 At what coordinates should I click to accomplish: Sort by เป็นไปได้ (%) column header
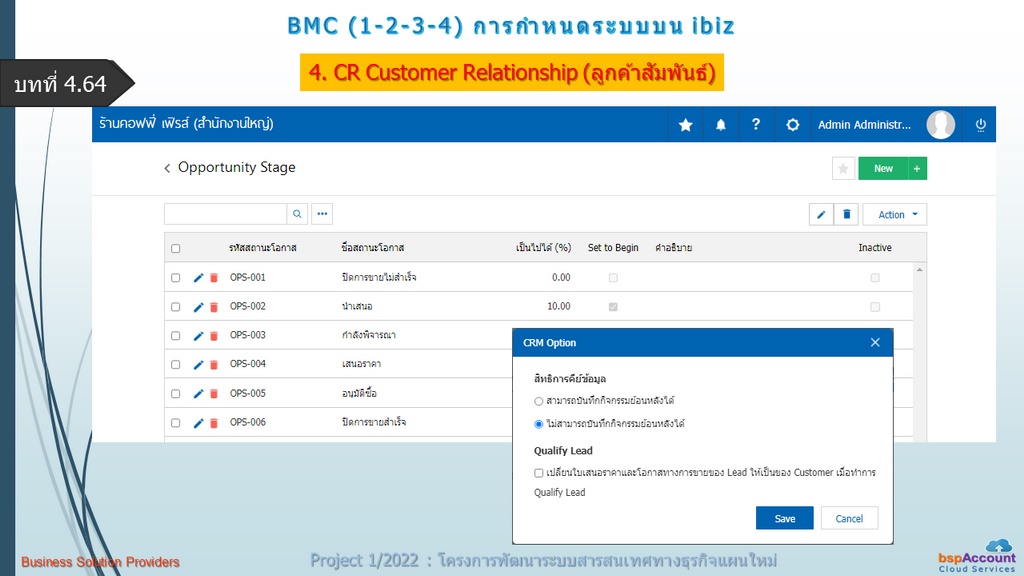pyautogui.click(x=543, y=248)
